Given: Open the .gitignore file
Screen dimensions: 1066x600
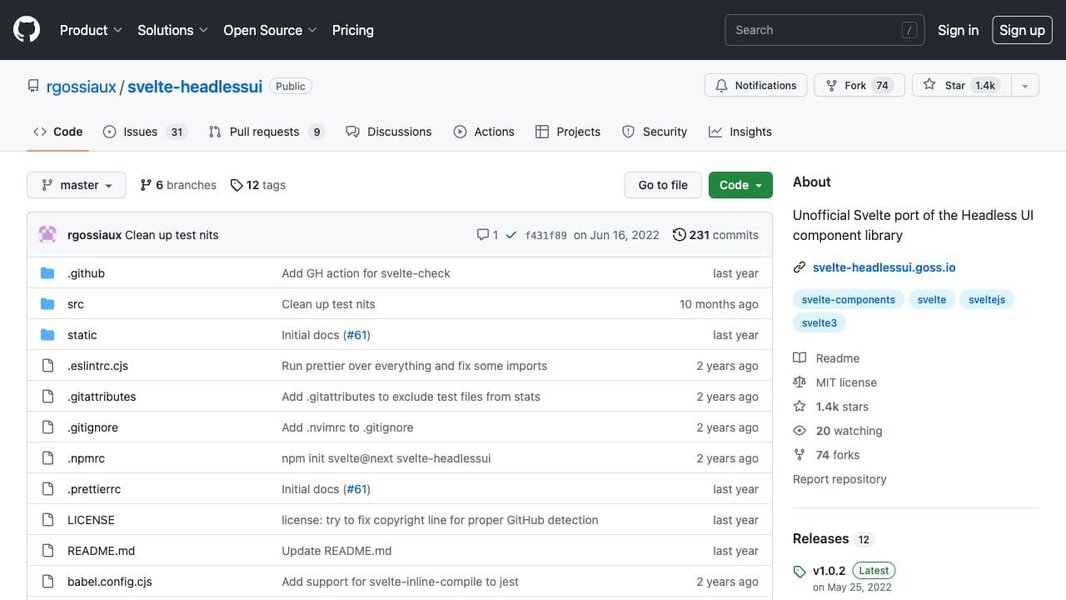Looking at the screenshot, I should coord(92,427).
